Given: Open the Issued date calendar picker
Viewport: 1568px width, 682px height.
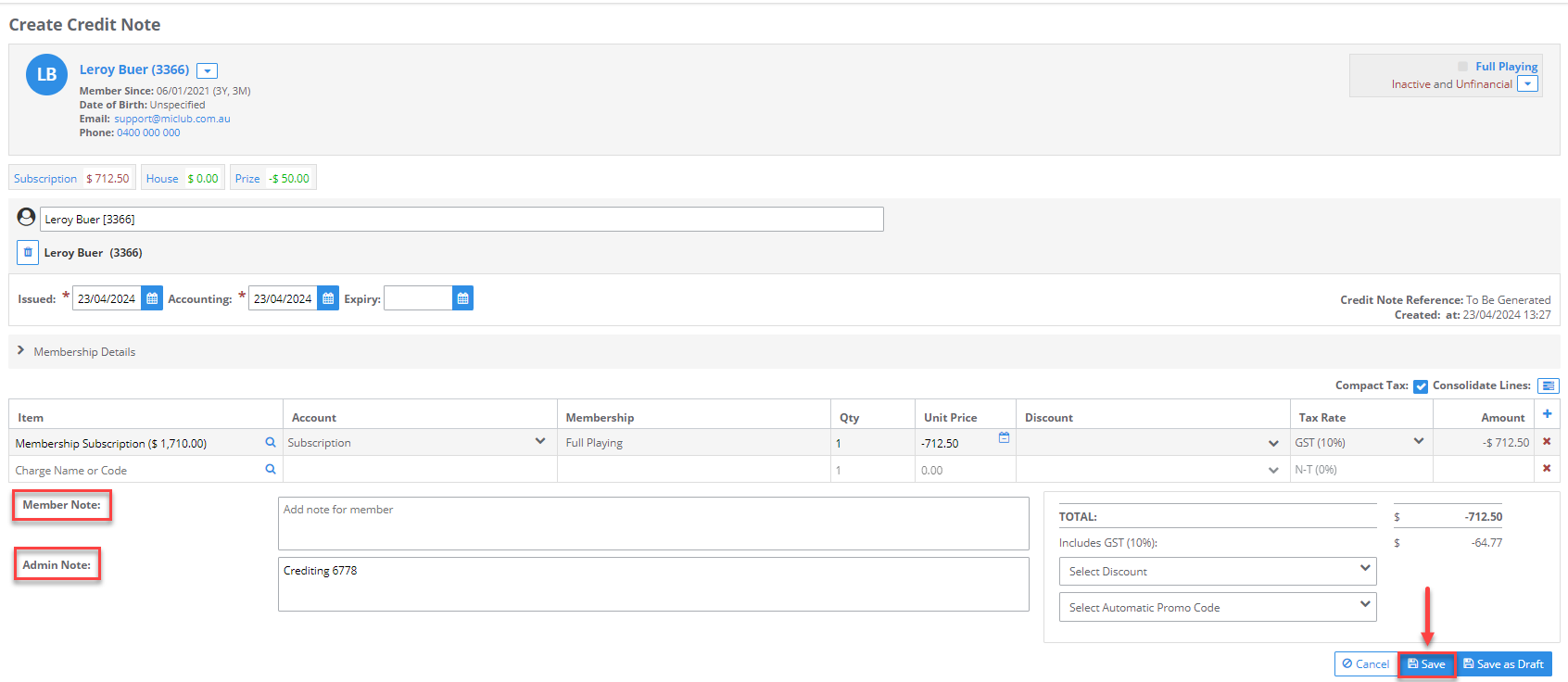Looking at the screenshot, I should (x=152, y=298).
